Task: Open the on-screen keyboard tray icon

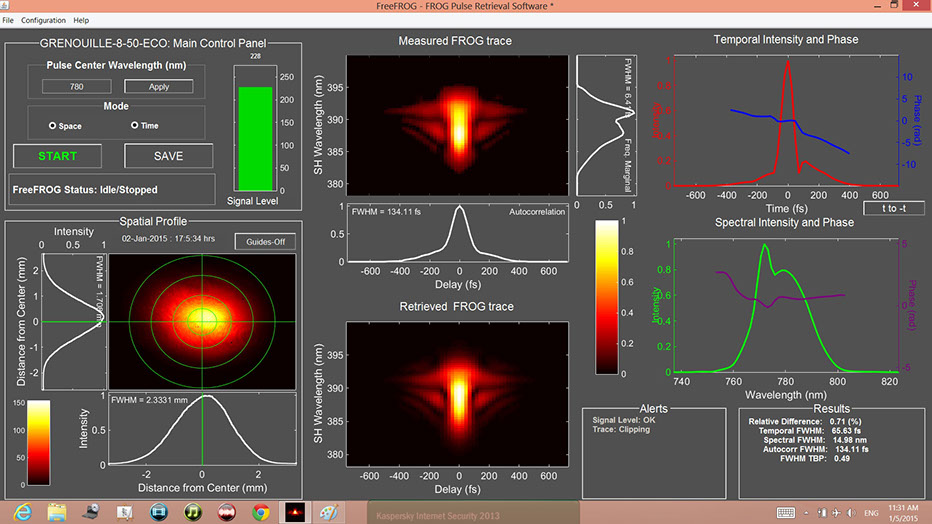Action: pyautogui.click(x=785, y=512)
